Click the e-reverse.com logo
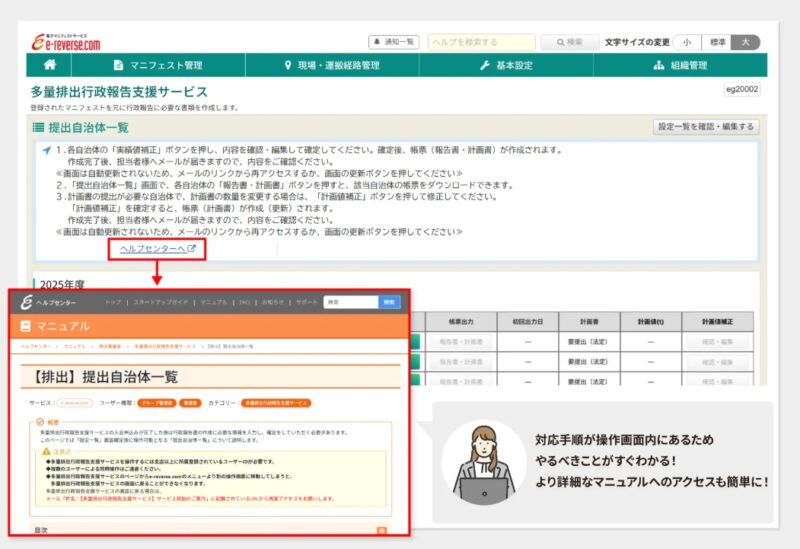 [x=66, y=42]
